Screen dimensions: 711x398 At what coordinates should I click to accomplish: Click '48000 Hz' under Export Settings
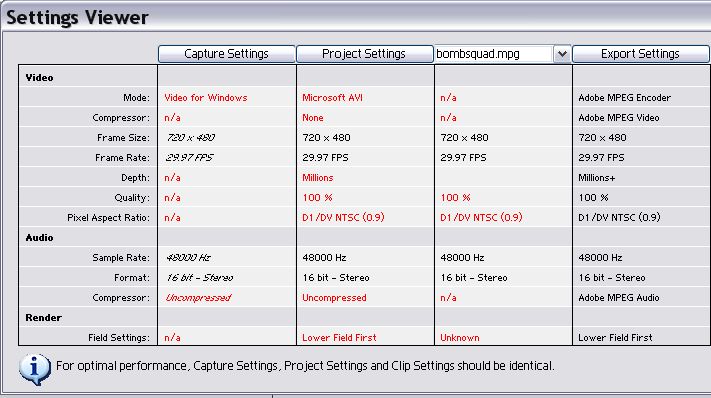(600, 257)
